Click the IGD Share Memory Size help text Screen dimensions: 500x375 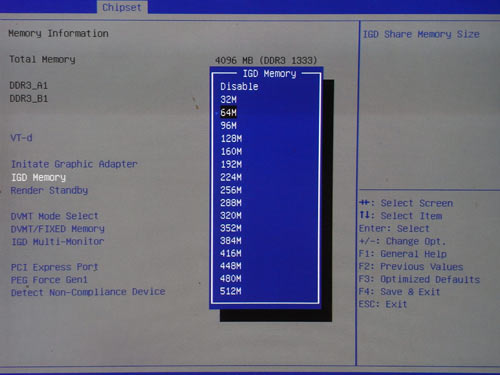tap(421, 34)
